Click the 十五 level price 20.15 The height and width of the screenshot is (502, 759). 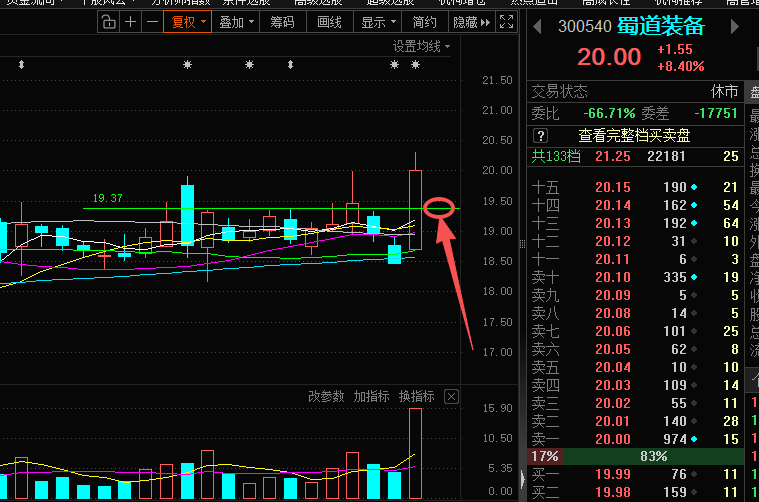613,187
